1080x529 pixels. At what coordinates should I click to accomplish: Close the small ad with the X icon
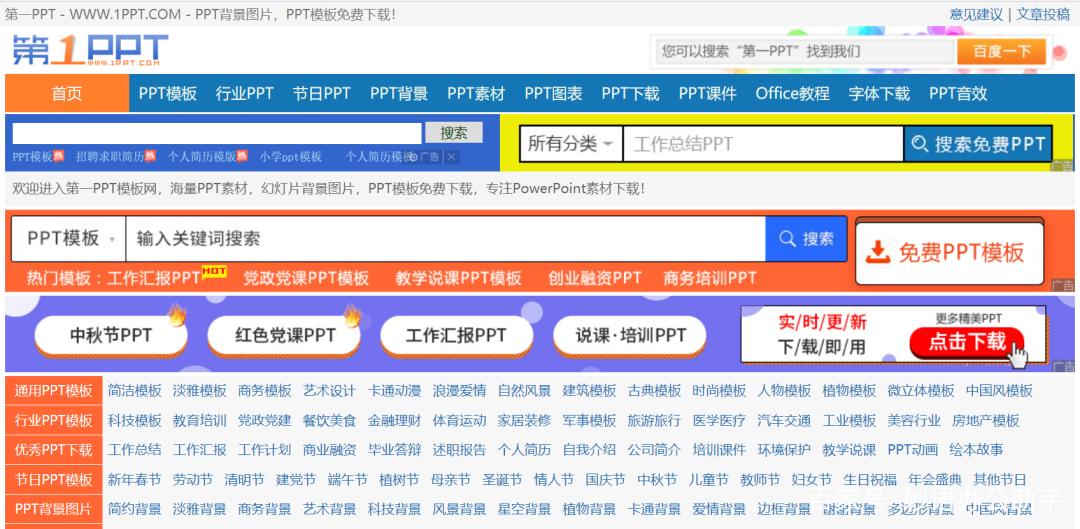[451, 157]
